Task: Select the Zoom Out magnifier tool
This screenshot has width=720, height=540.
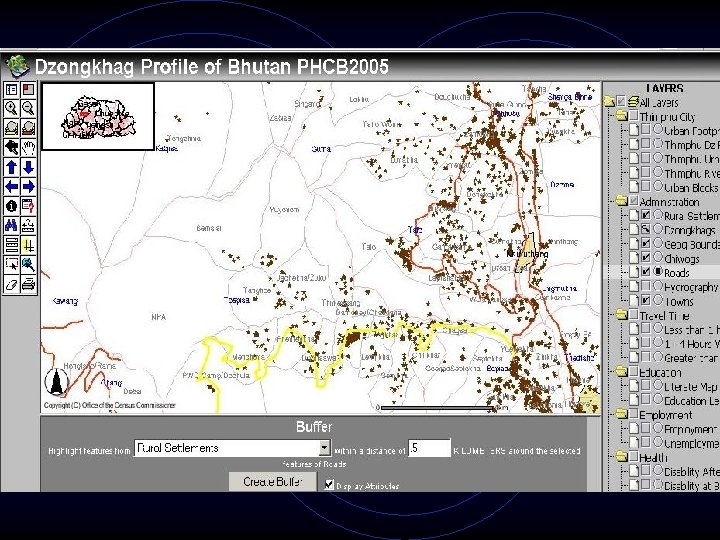Action: [x=28, y=108]
